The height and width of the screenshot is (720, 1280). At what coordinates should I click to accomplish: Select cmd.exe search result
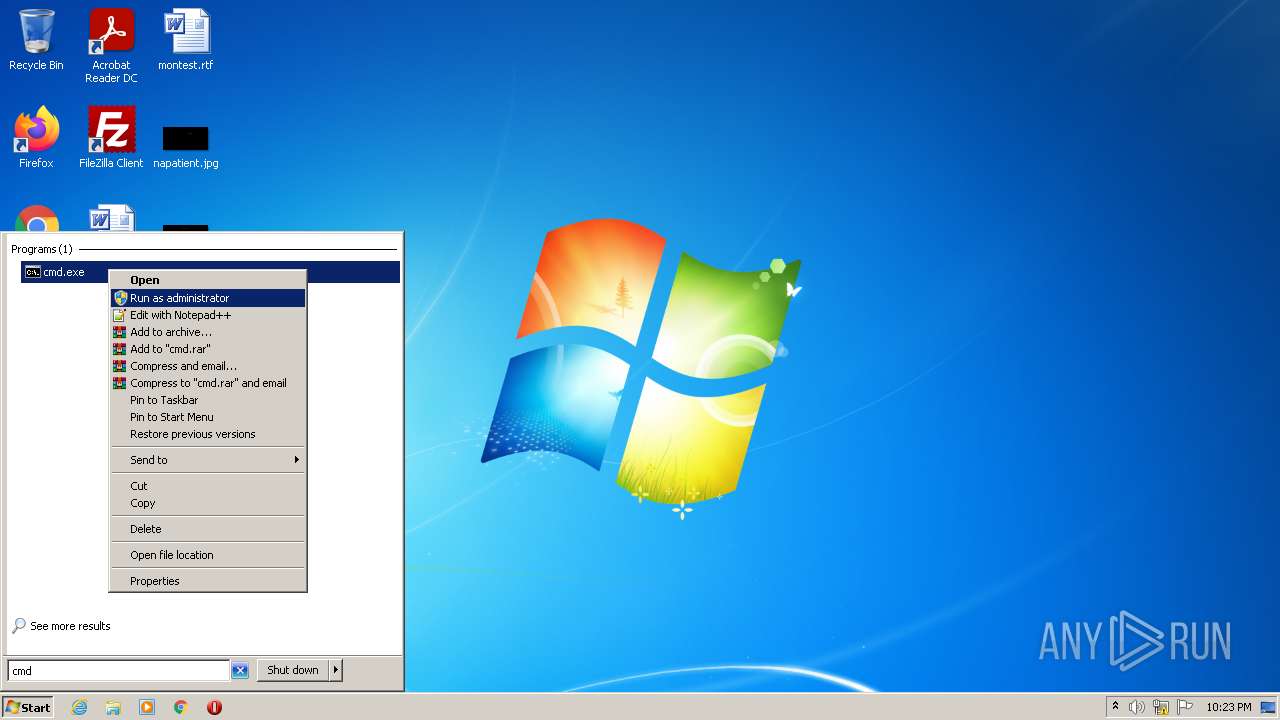click(210, 272)
